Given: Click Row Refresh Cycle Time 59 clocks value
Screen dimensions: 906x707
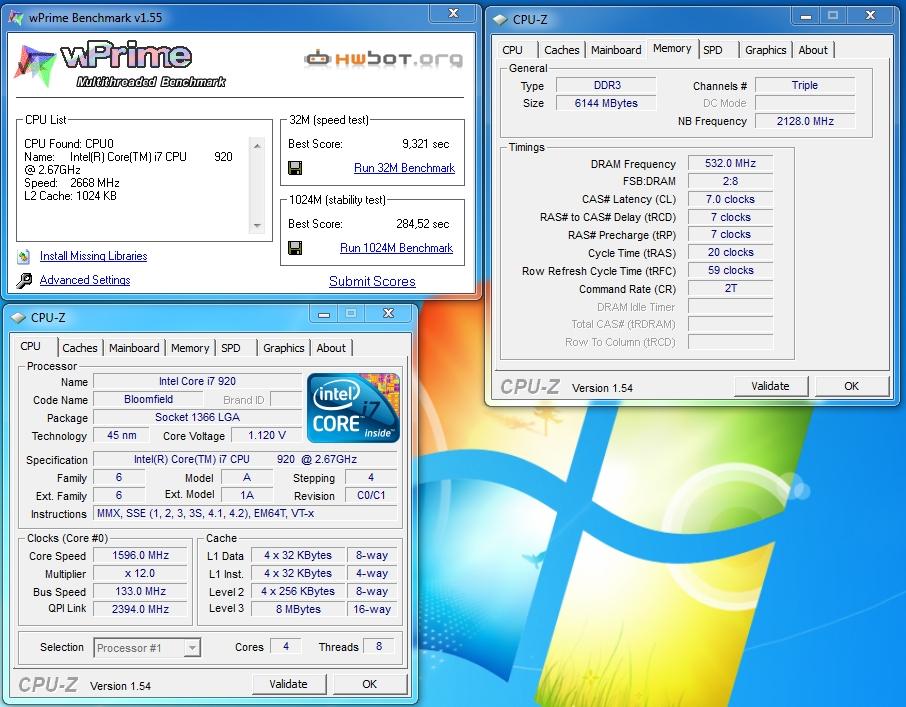Looking at the screenshot, I should pos(730,270).
